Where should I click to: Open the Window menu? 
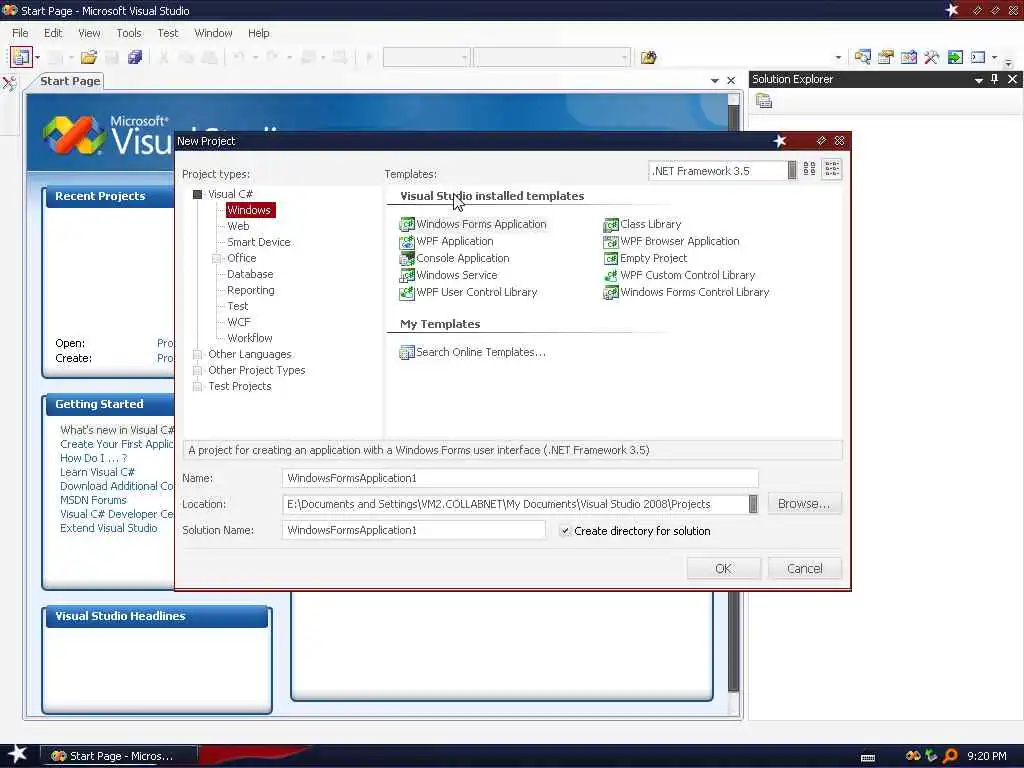(x=214, y=33)
